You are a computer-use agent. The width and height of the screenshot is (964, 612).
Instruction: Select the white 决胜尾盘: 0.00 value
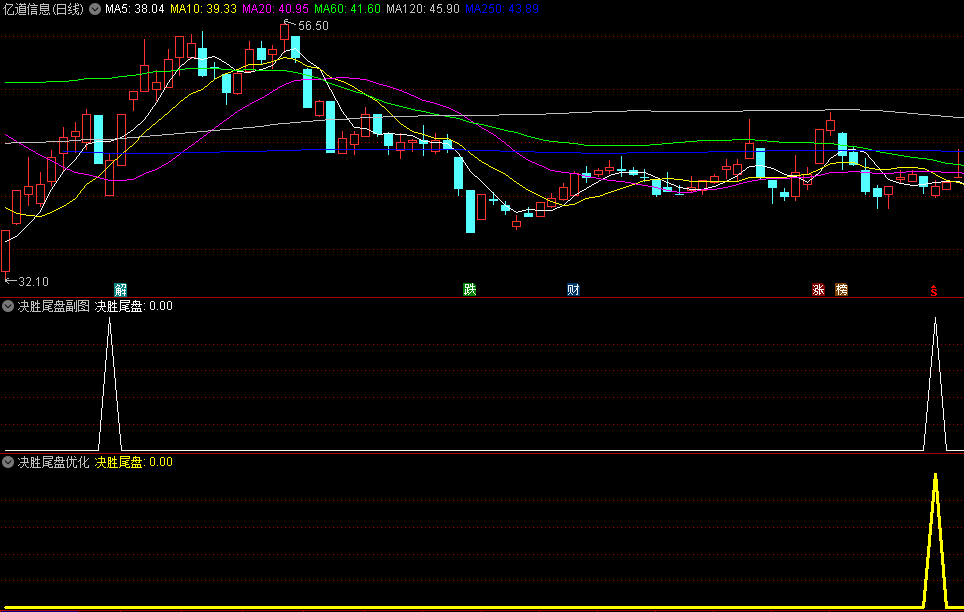tap(133, 306)
